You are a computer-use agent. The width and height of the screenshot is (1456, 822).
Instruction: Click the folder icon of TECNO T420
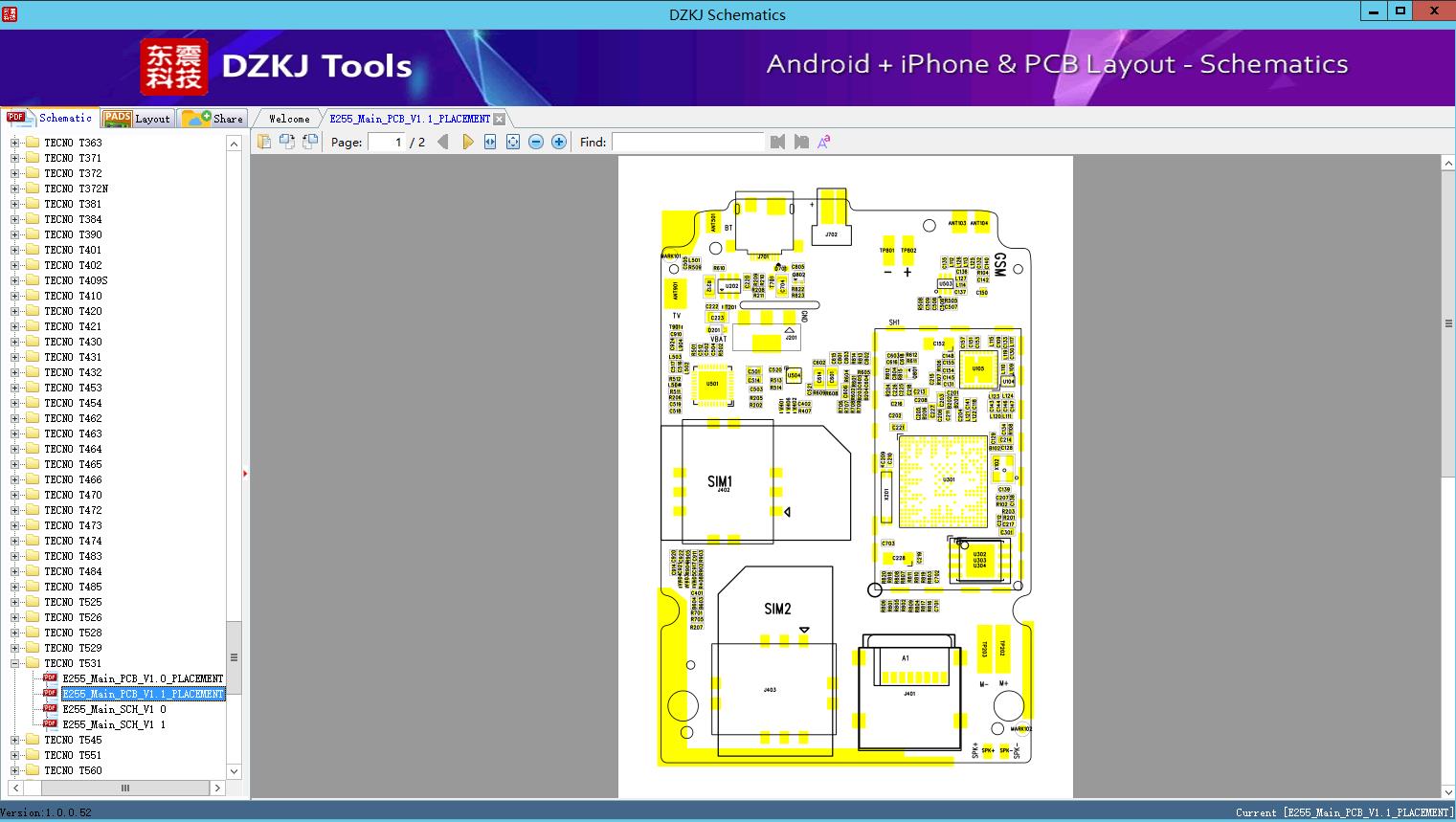(32, 311)
